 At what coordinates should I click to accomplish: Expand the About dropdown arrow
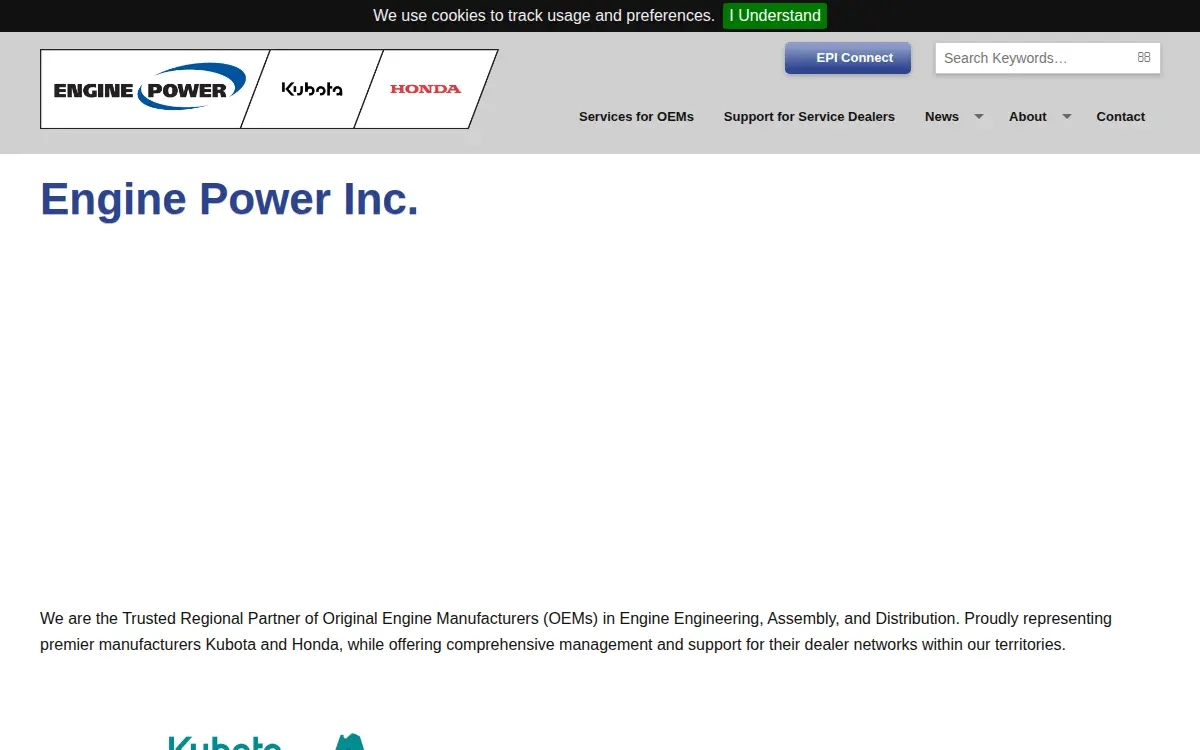[1067, 117]
